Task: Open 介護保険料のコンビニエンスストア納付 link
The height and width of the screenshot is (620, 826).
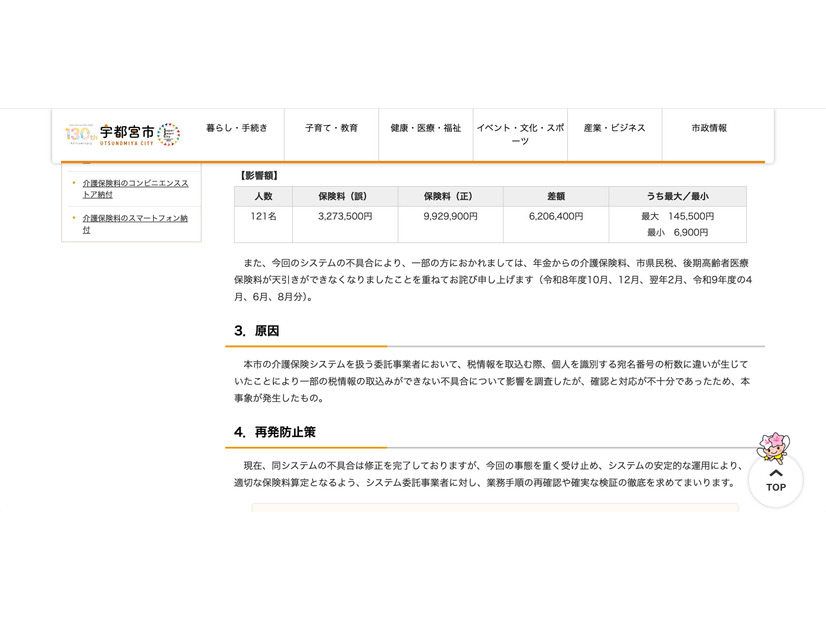Action: click(x=135, y=189)
